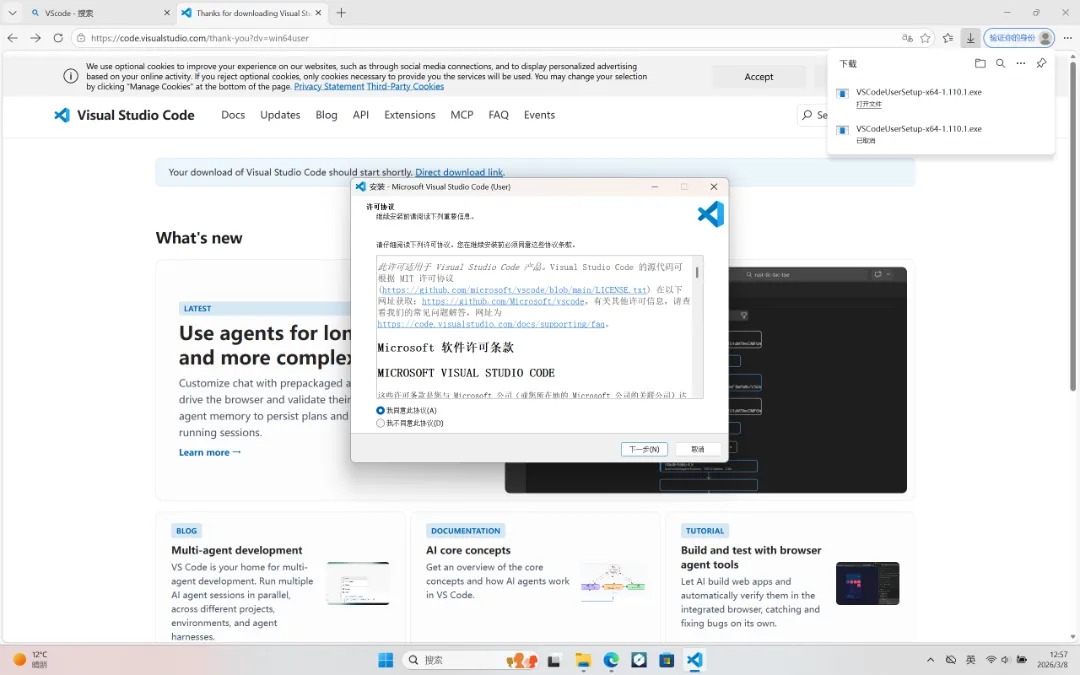The image size is (1080, 675).
Task: Go back with the browser back arrow
Action: coord(12,38)
